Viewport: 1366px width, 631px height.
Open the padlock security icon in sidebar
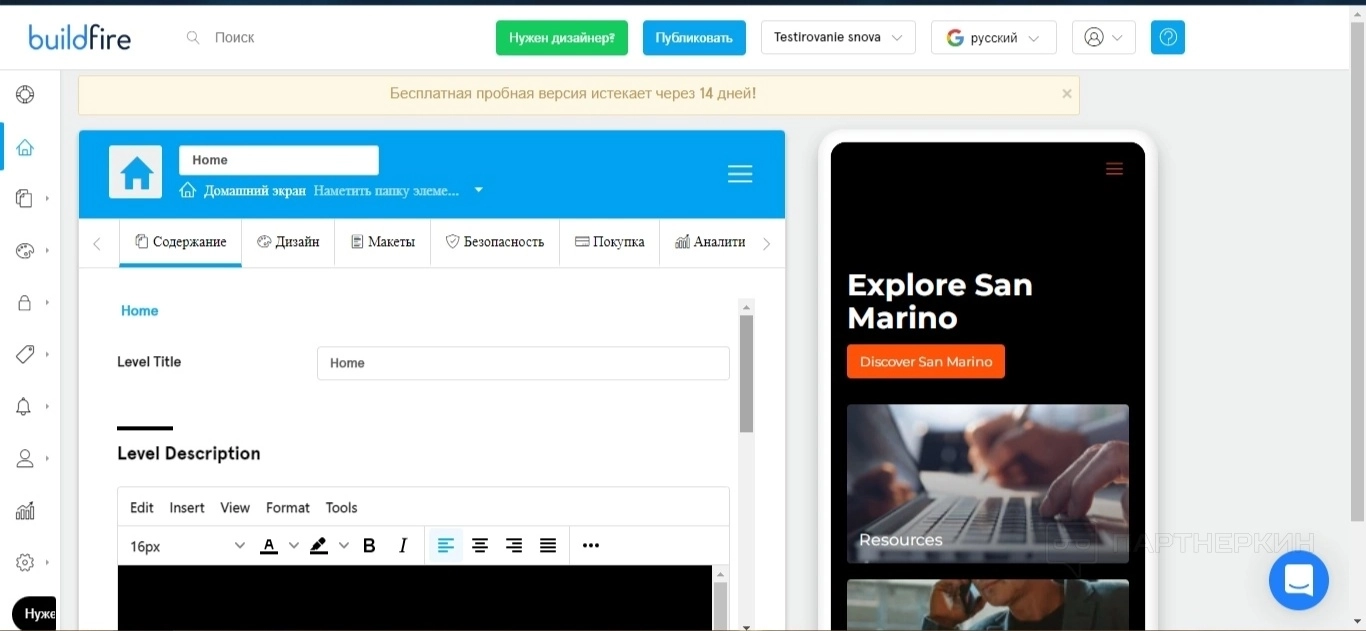coord(25,303)
